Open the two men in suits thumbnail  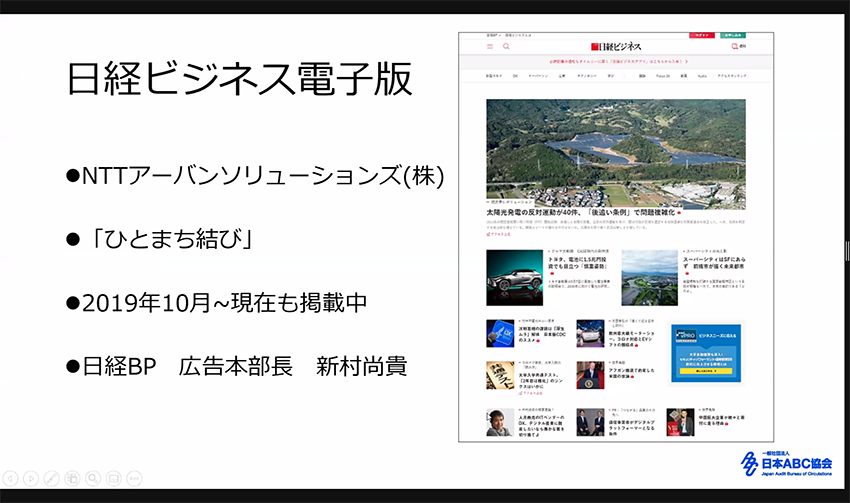(x=590, y=422)
